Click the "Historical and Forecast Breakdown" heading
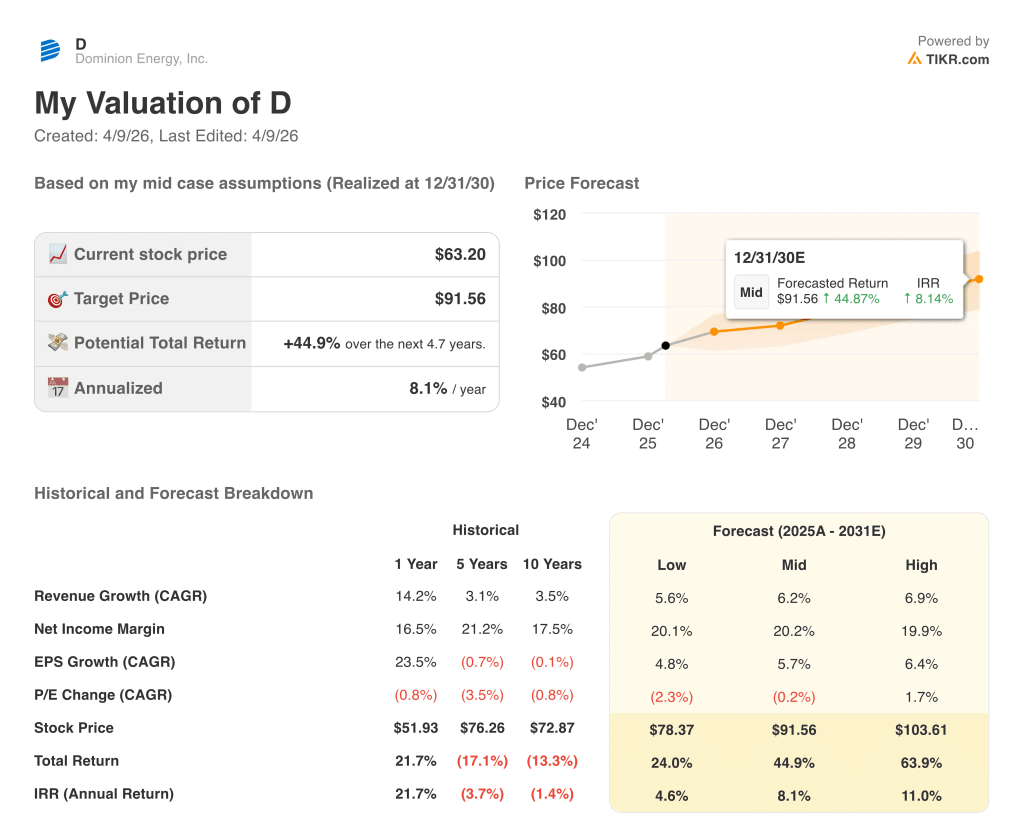The height and width of the screenshot is (832, 1024). [x=174, y=493]
